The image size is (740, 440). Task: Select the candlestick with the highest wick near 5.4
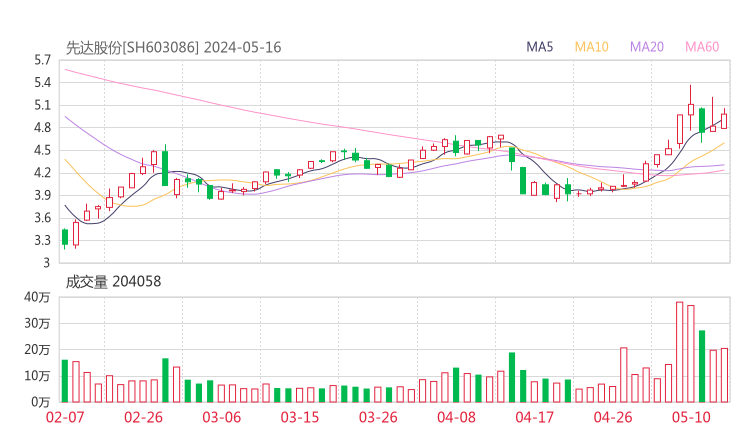[x=691, y=108]
